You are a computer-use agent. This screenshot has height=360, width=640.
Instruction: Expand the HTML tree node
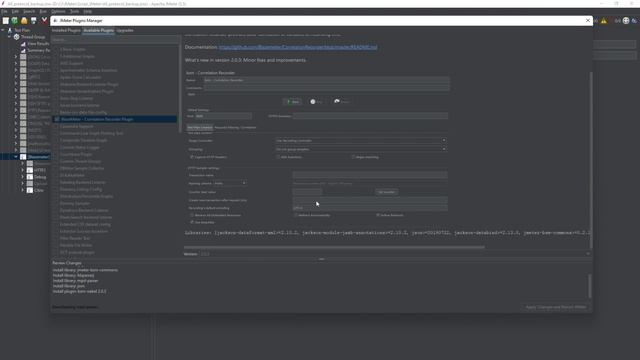point(22,170)
